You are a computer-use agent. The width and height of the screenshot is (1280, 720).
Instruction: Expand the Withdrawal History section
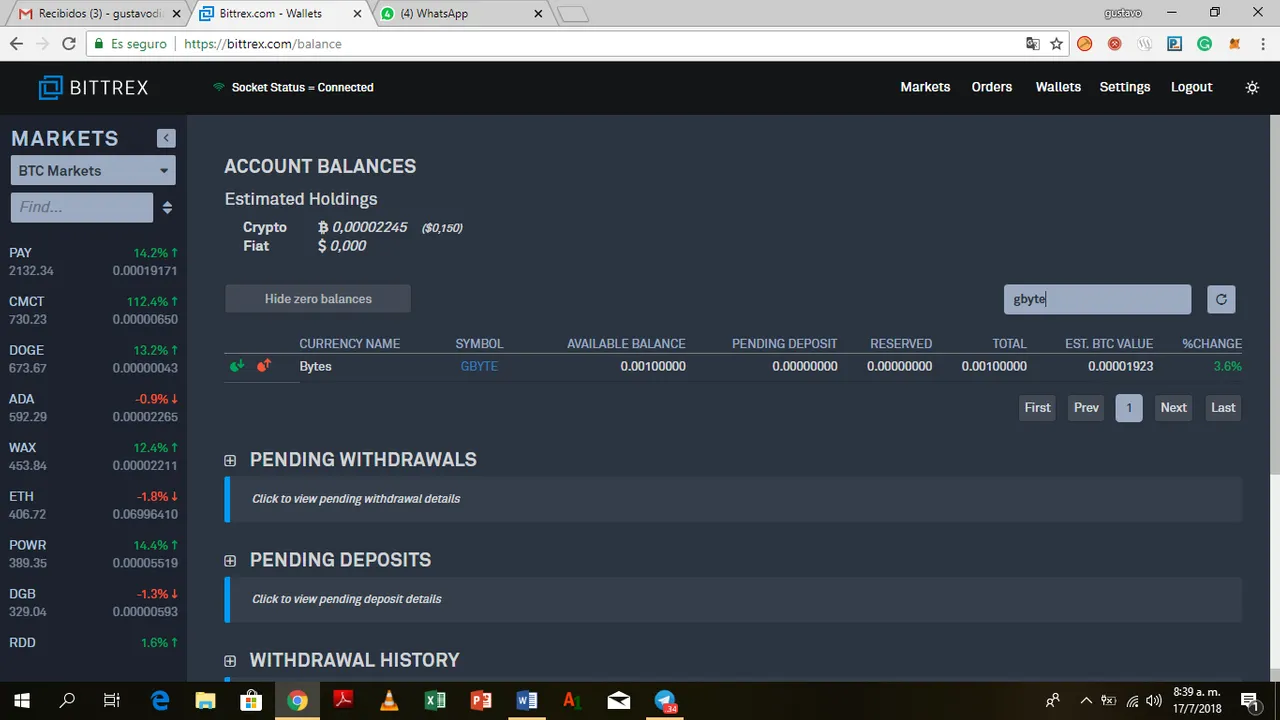coord(230,661)
